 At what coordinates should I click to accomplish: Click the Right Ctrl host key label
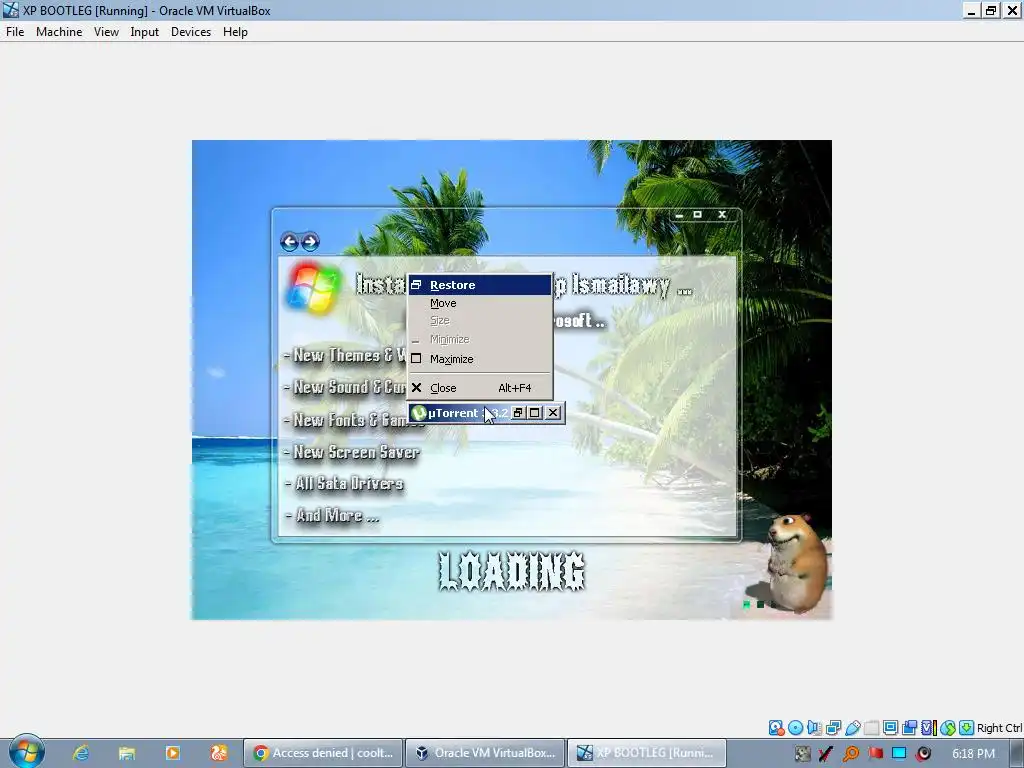pyautogui.click(x=999, y=728)
